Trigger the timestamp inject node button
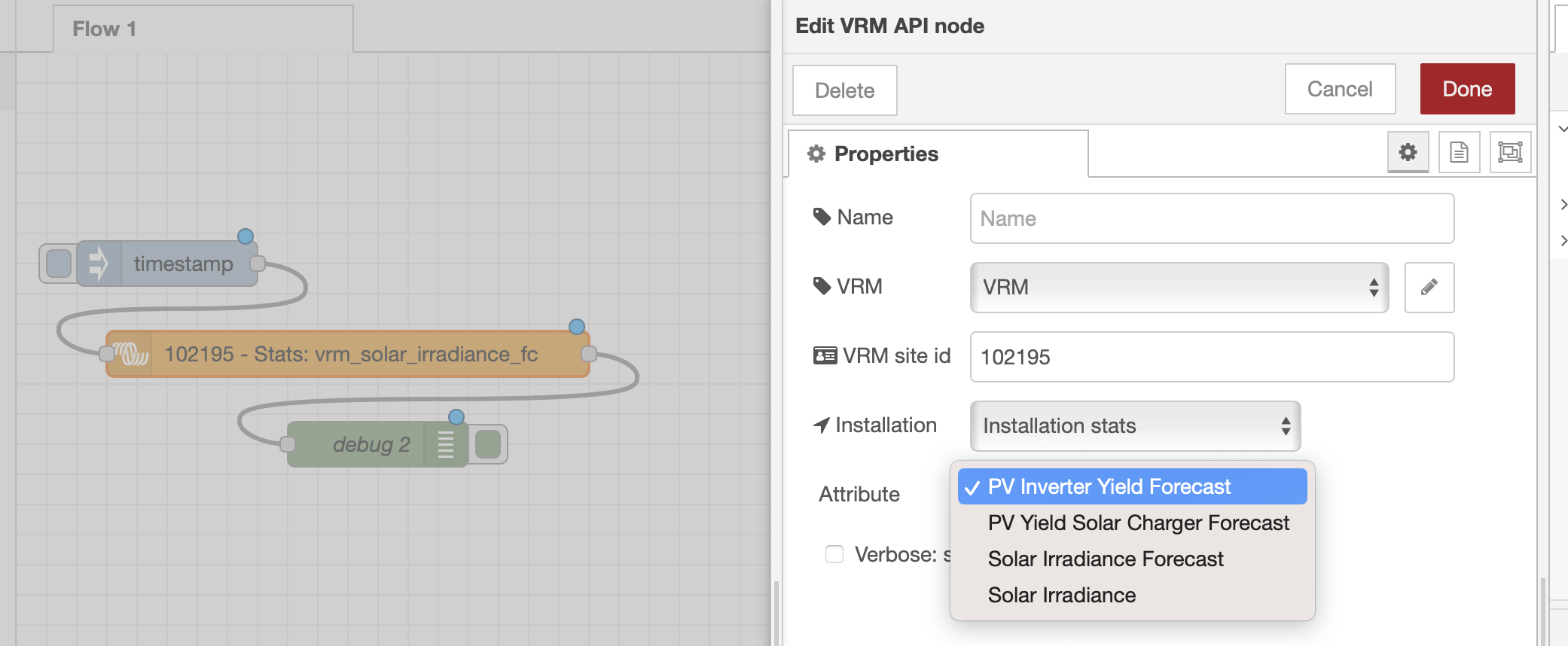 point(59,264)
